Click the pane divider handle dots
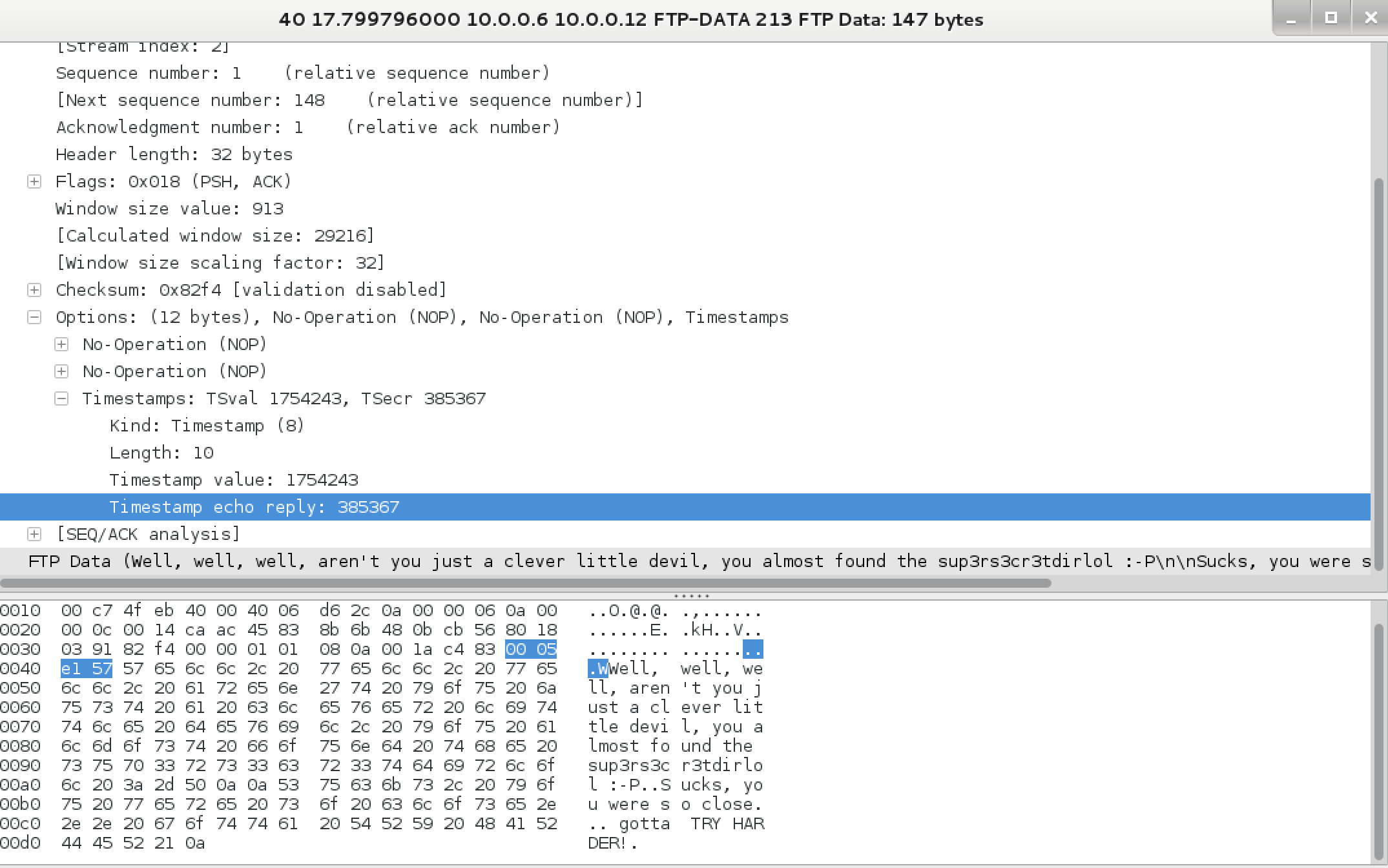The image size is (1388, 868). 692,596
